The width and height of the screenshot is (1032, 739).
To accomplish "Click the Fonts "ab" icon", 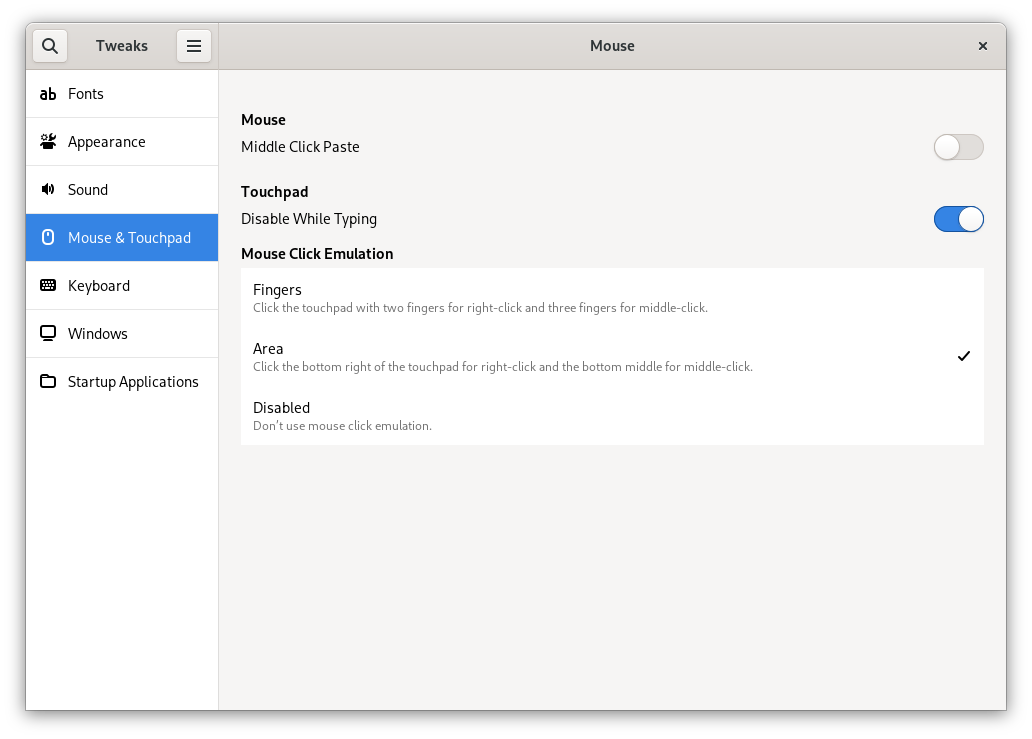I will tap(48, 93).
